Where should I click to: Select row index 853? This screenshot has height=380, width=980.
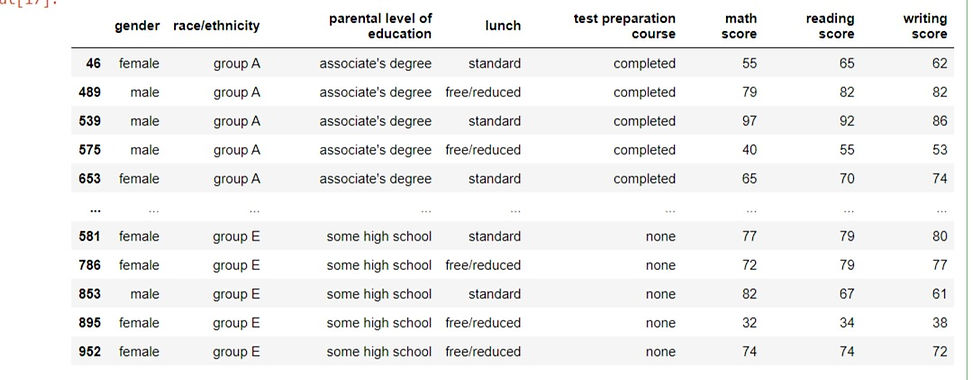tap(89, 294)
